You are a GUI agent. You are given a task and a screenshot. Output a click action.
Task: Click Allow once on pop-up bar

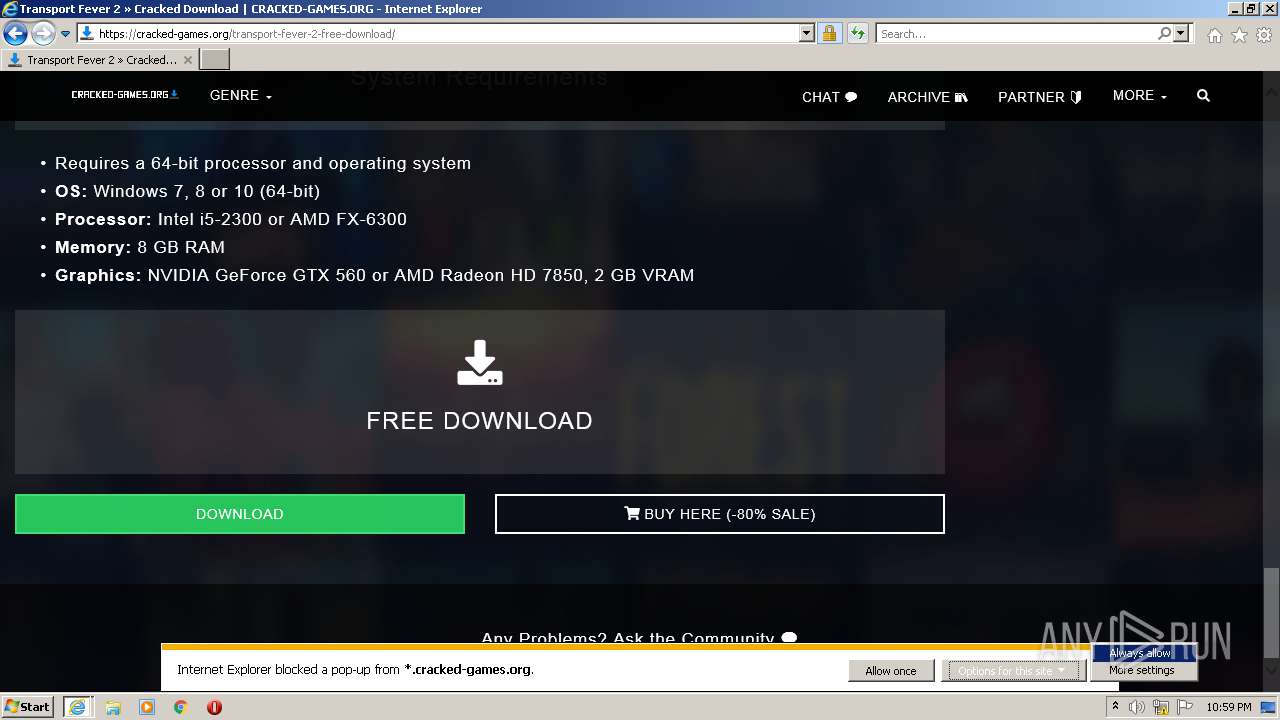[x=891, y=671]
